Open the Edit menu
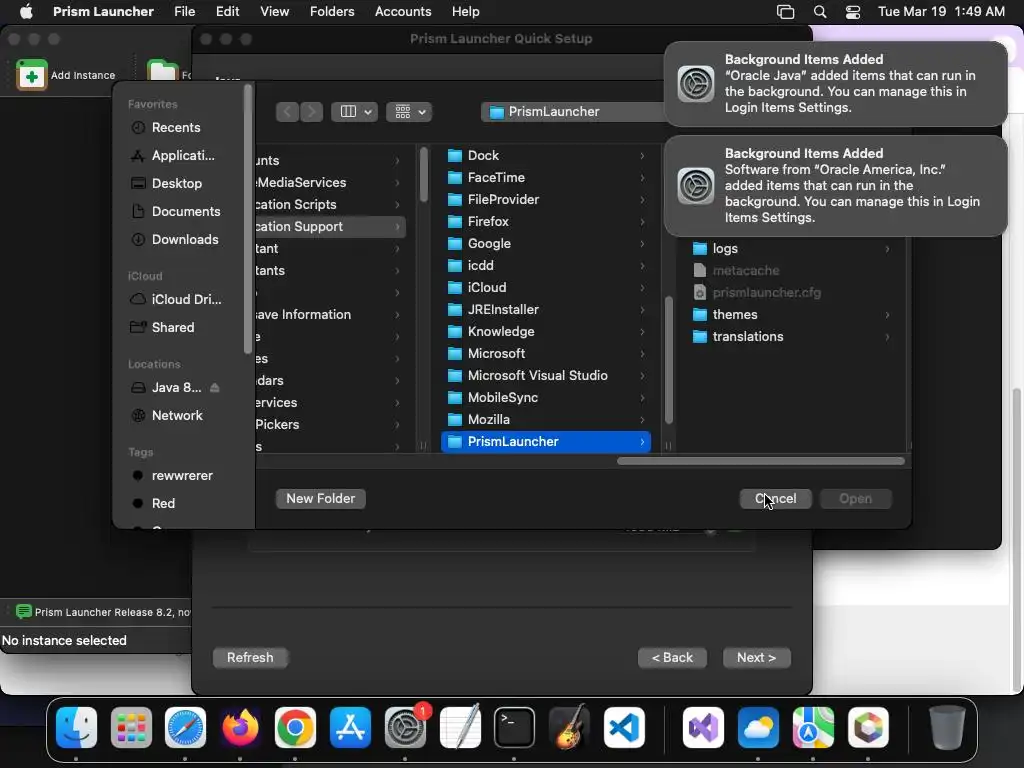Image resolution: width=1024 pixels, height=768 pixels. 227,12
